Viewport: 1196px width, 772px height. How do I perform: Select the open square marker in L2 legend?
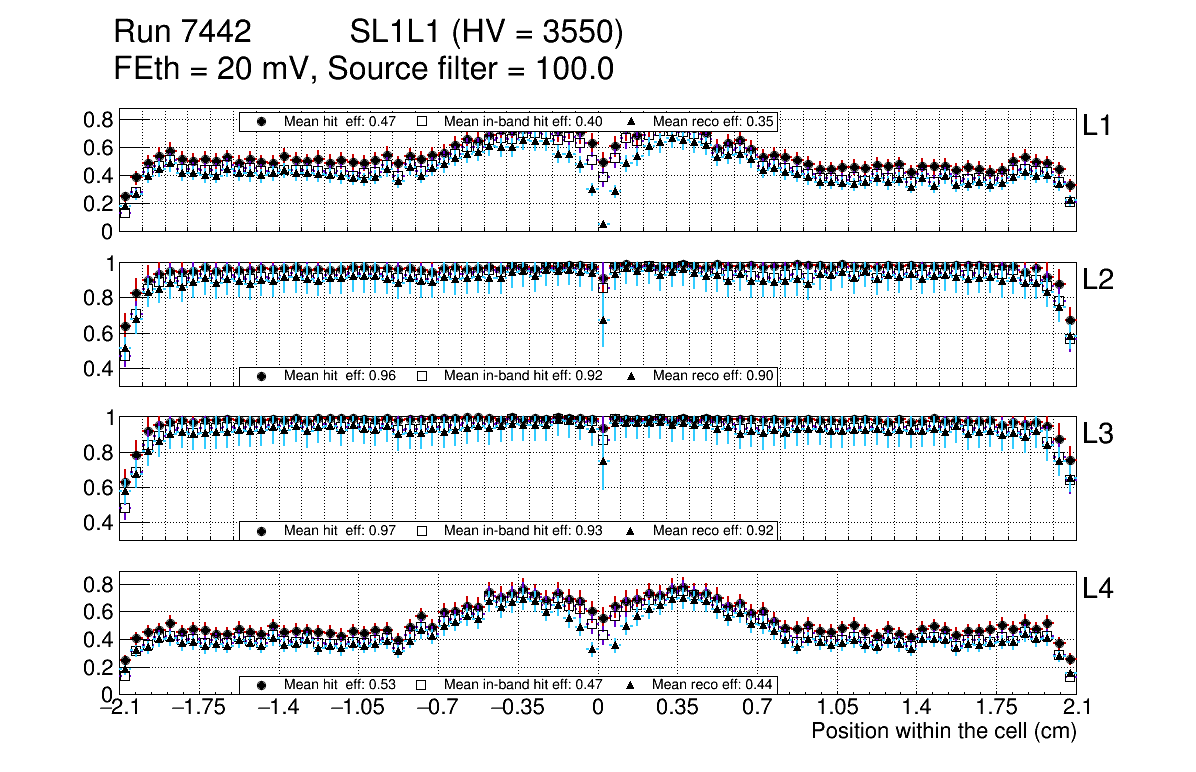tap(422, 376)
